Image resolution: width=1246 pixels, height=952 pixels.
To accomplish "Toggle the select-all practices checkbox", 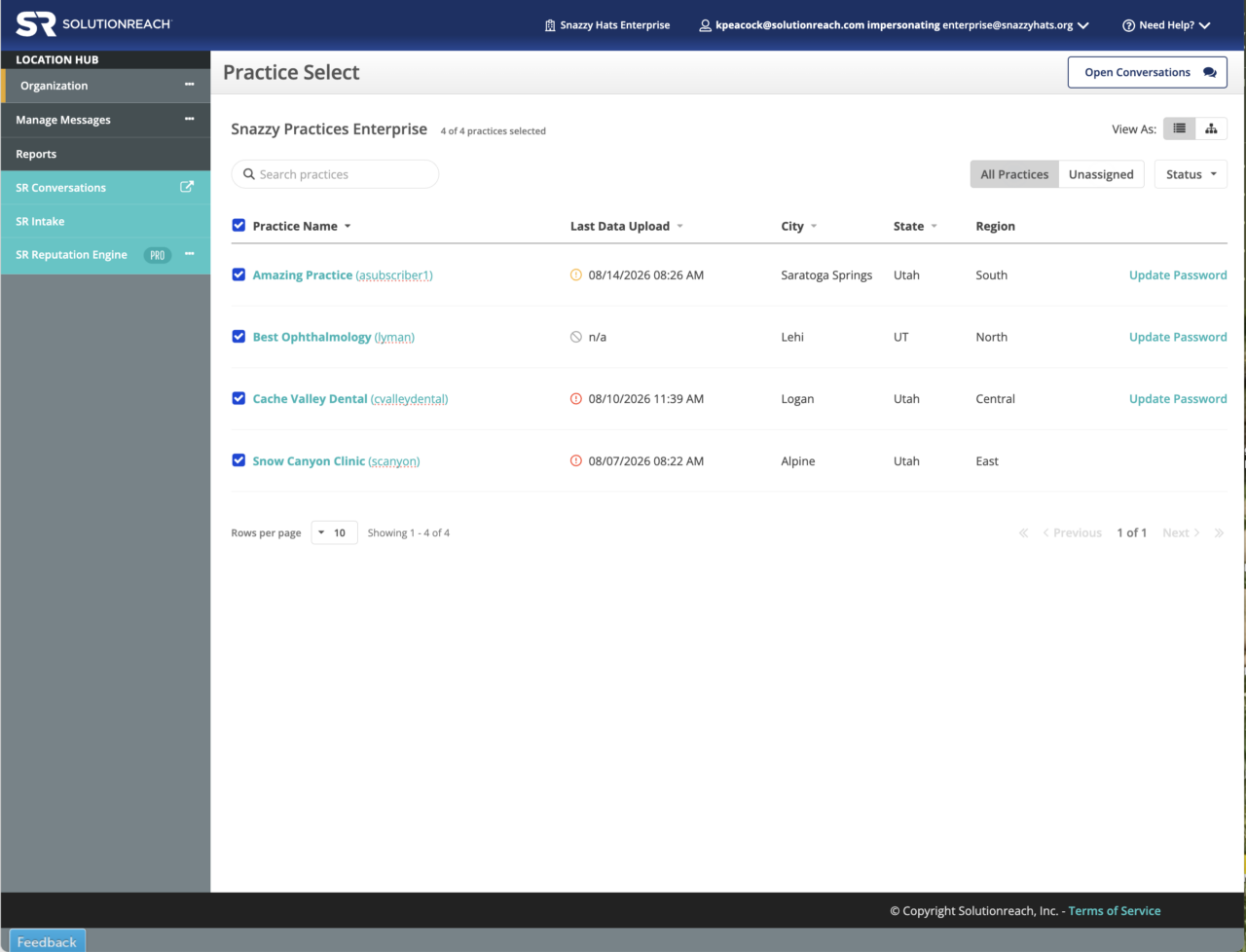I will pos(238,225).
